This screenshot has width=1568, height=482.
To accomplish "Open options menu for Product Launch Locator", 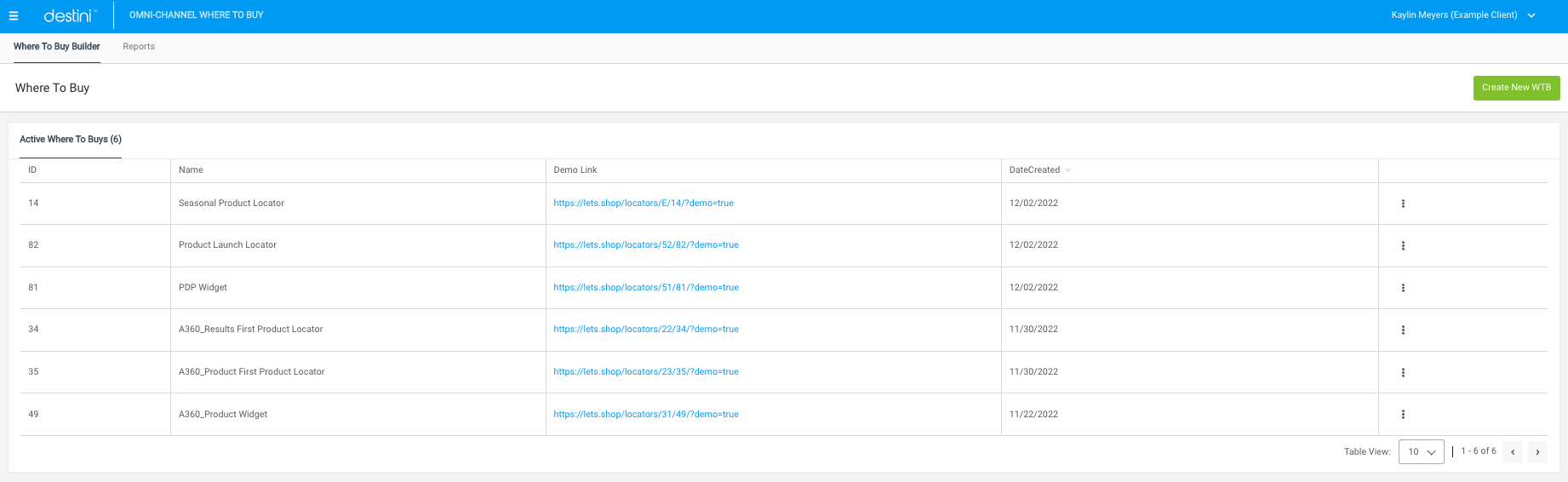I will click(1403, 245).
